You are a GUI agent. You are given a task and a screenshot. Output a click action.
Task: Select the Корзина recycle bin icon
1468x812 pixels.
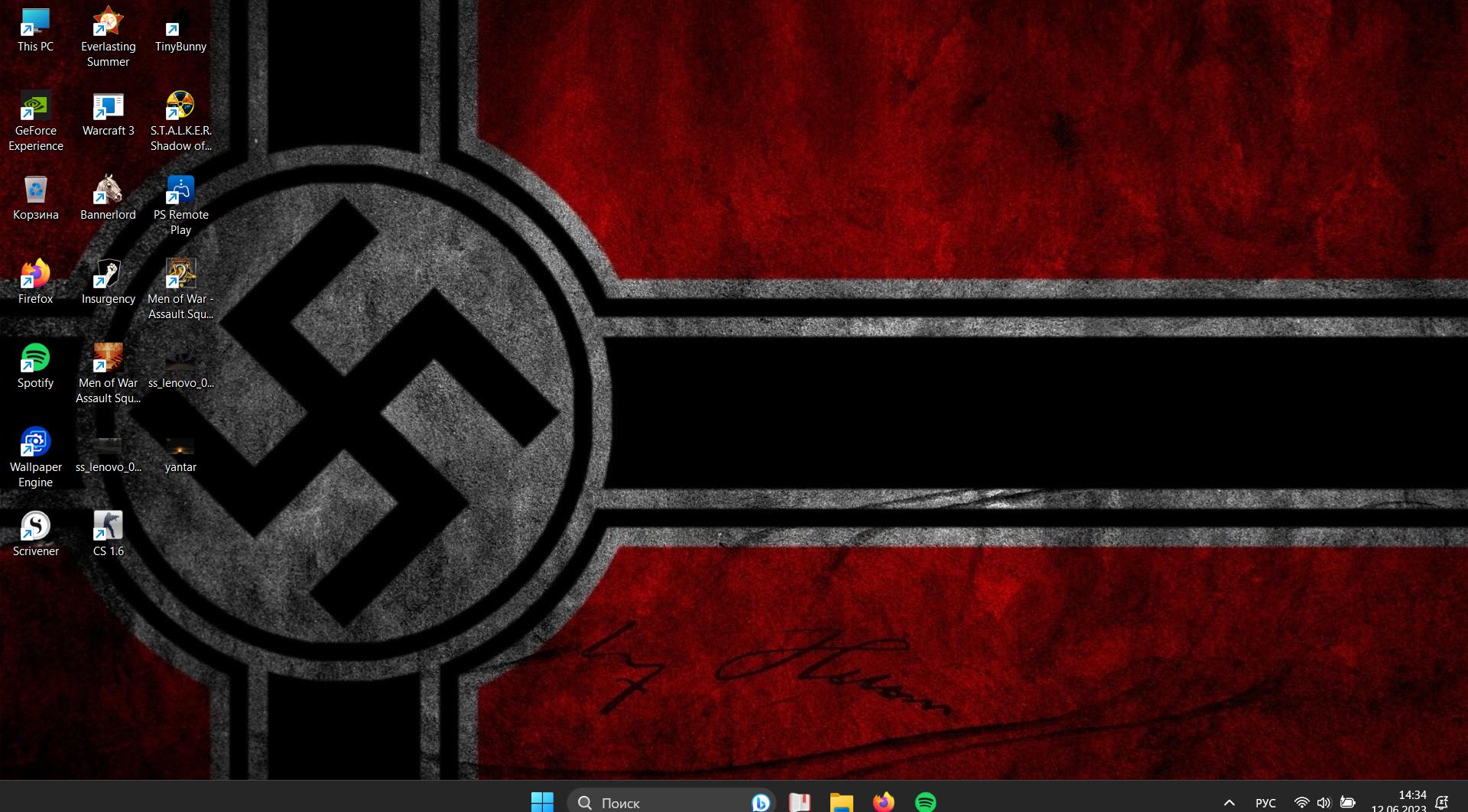click(x=35, y=199)
